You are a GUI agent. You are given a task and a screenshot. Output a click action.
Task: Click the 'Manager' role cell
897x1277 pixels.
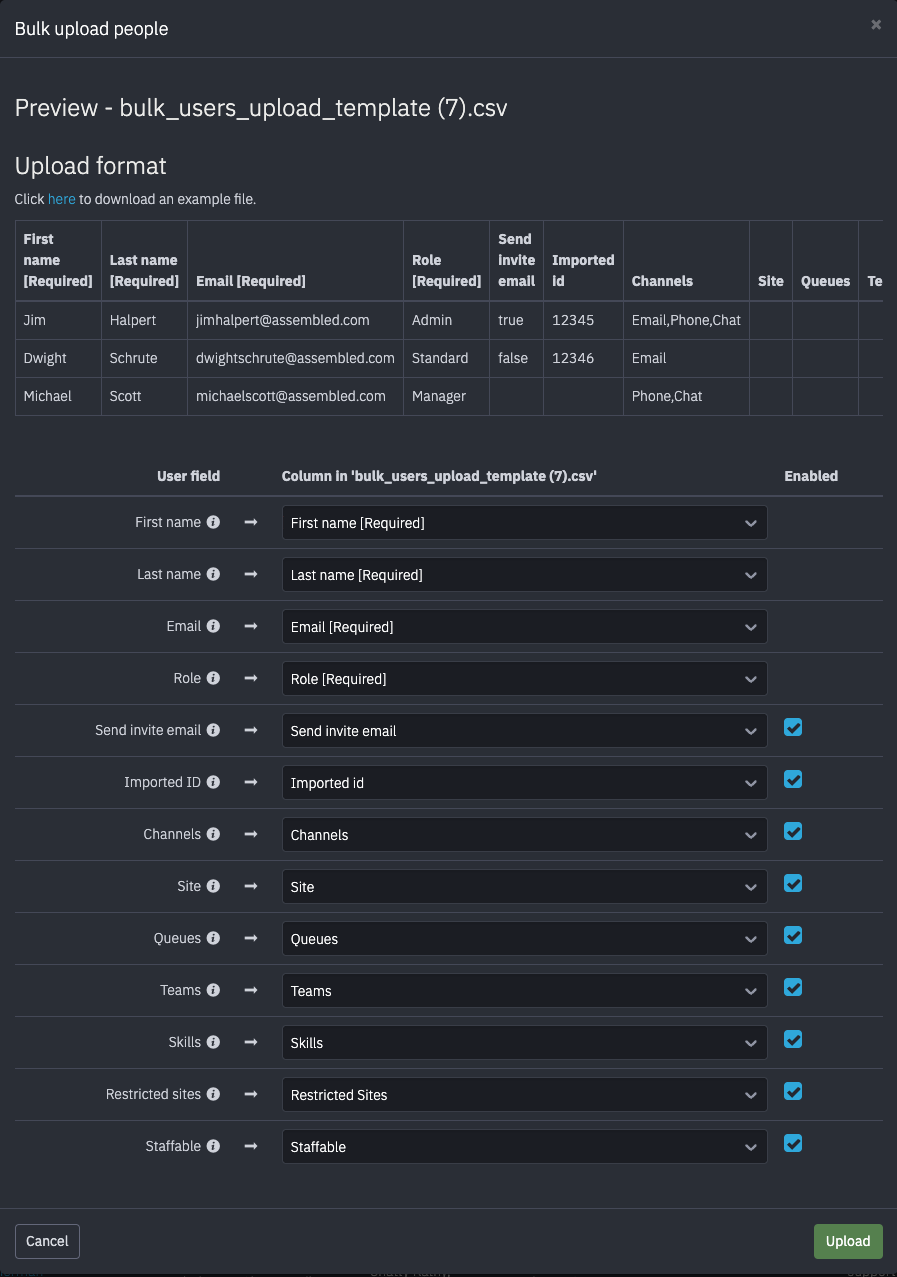point(446,396)
